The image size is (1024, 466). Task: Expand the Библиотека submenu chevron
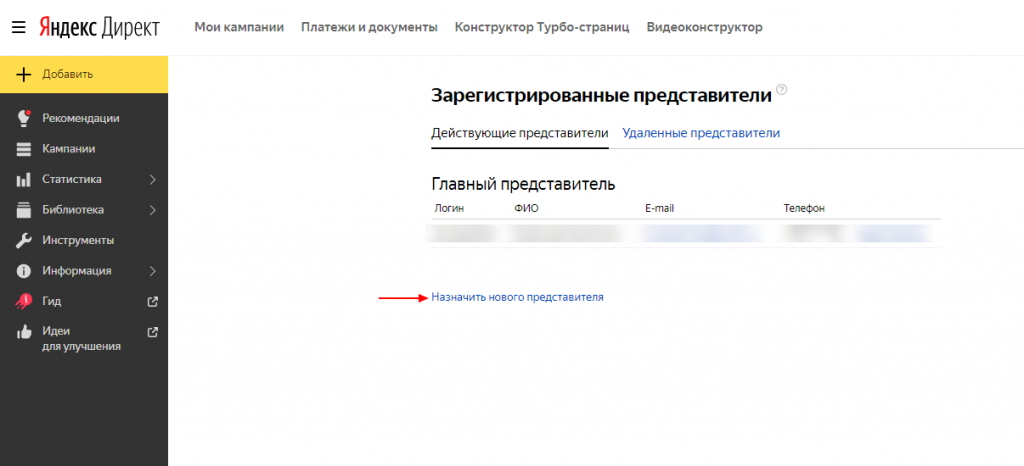(x=153, y=210)
